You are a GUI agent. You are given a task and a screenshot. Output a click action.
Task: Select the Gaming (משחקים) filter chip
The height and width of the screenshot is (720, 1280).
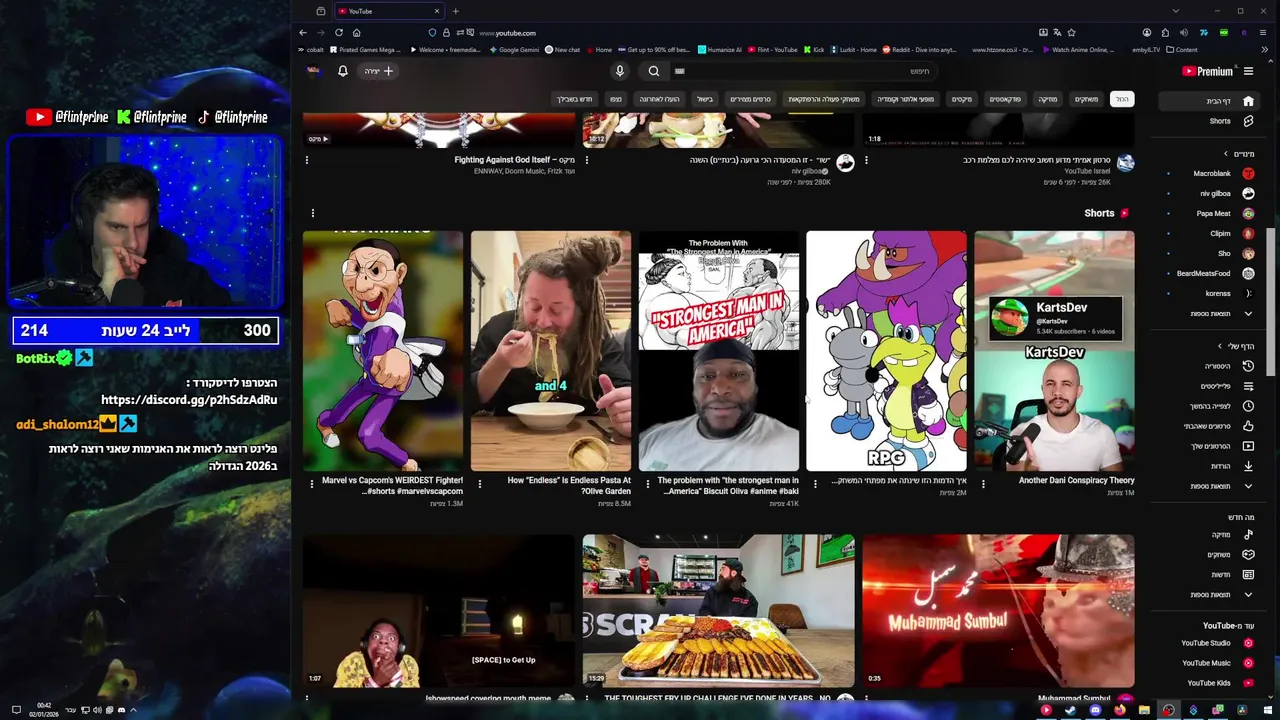point(1086,99)
